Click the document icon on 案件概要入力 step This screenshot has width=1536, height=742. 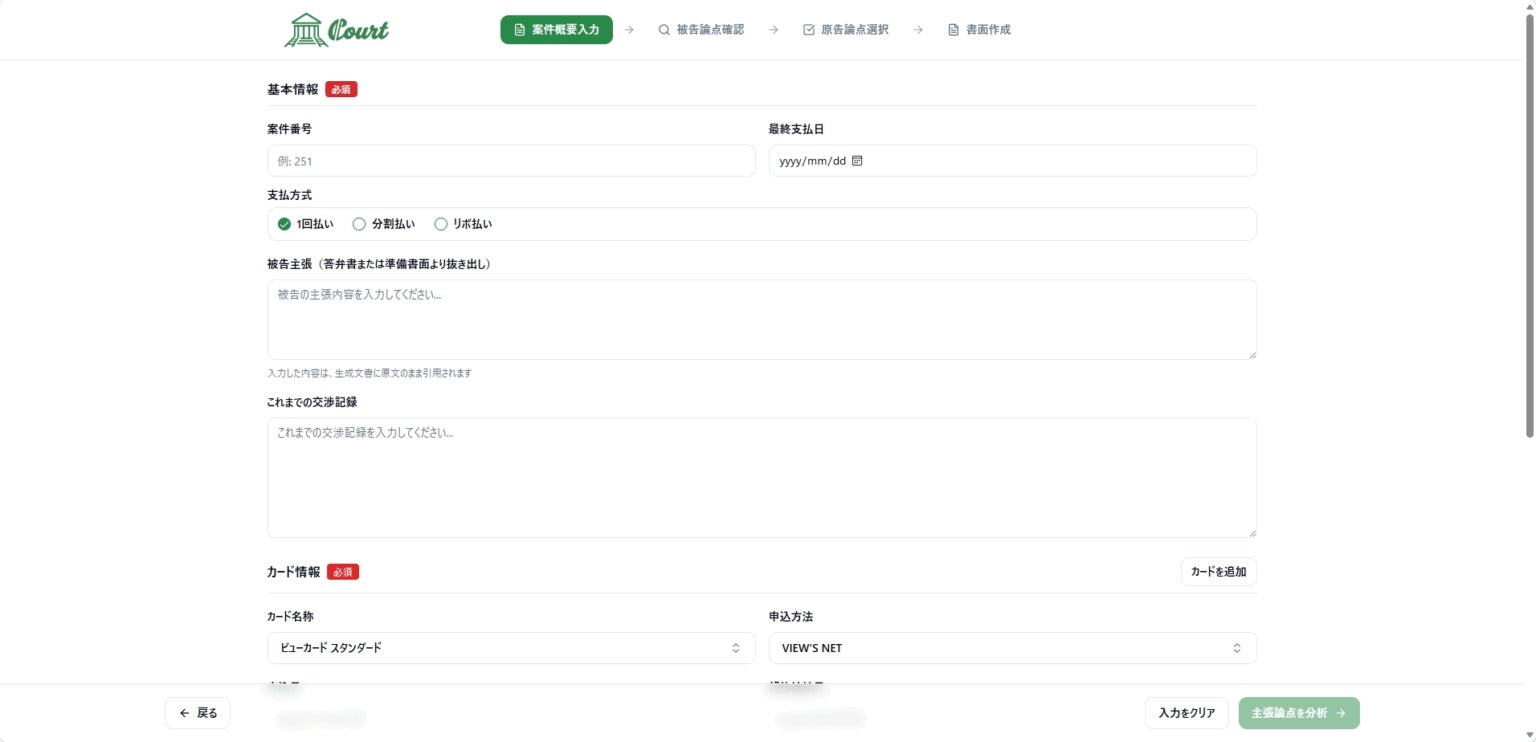[519, 29]
